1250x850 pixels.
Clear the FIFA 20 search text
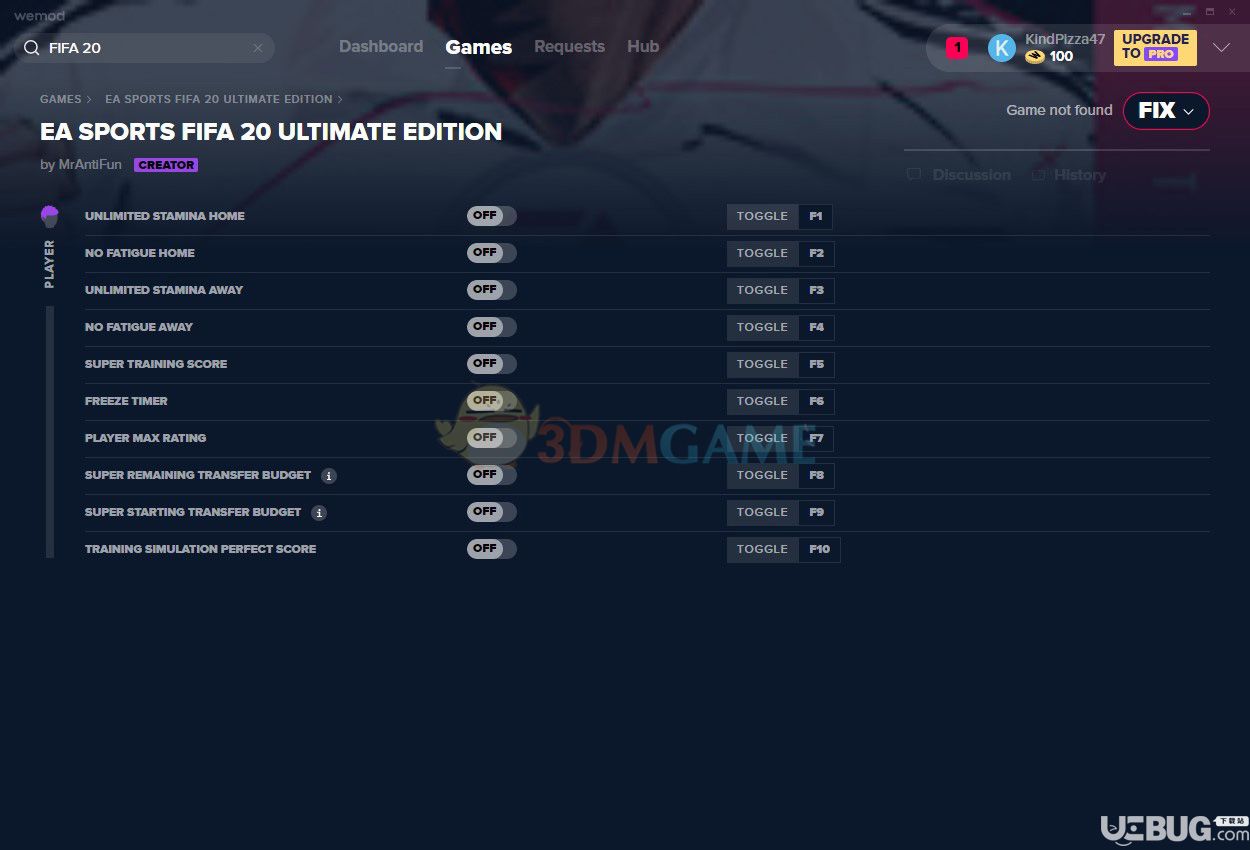coord(257,48)
